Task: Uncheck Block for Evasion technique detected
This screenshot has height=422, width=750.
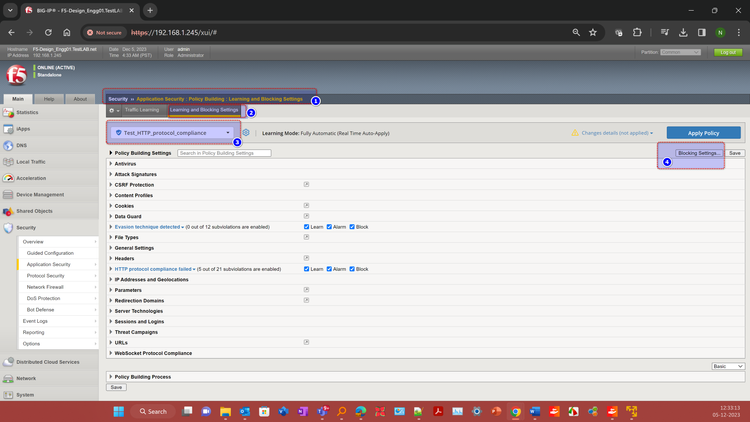Action: pyautogui.click(x=352, y=227)
